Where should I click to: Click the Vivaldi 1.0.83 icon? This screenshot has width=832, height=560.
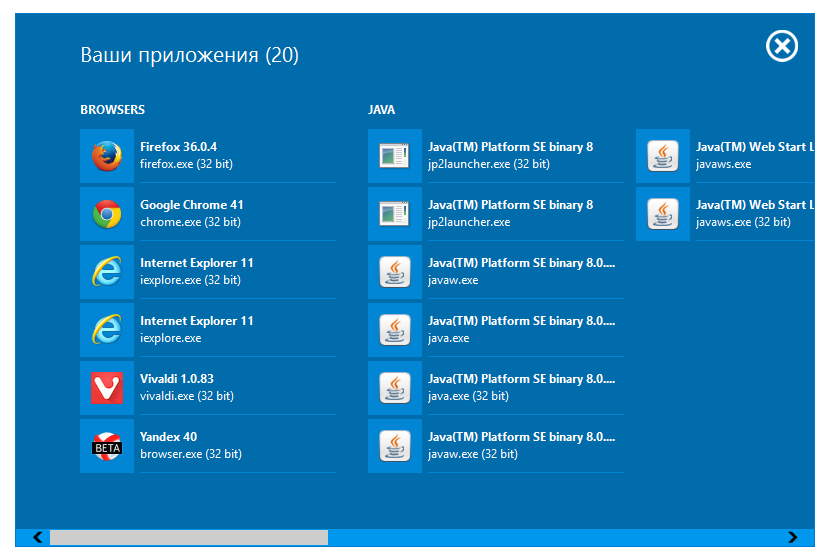coord(107,388)
